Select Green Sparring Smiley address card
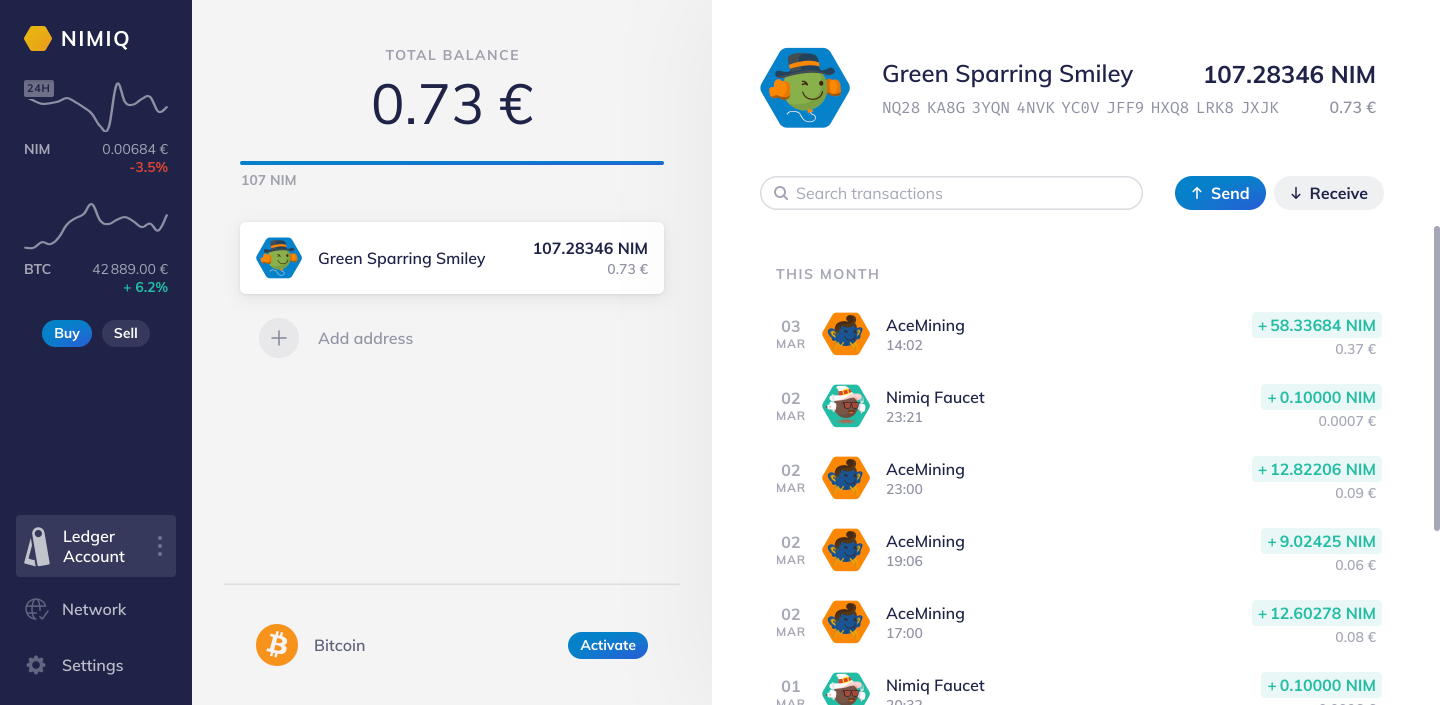This screenshot has height=705, width=1440. [452, 258]
